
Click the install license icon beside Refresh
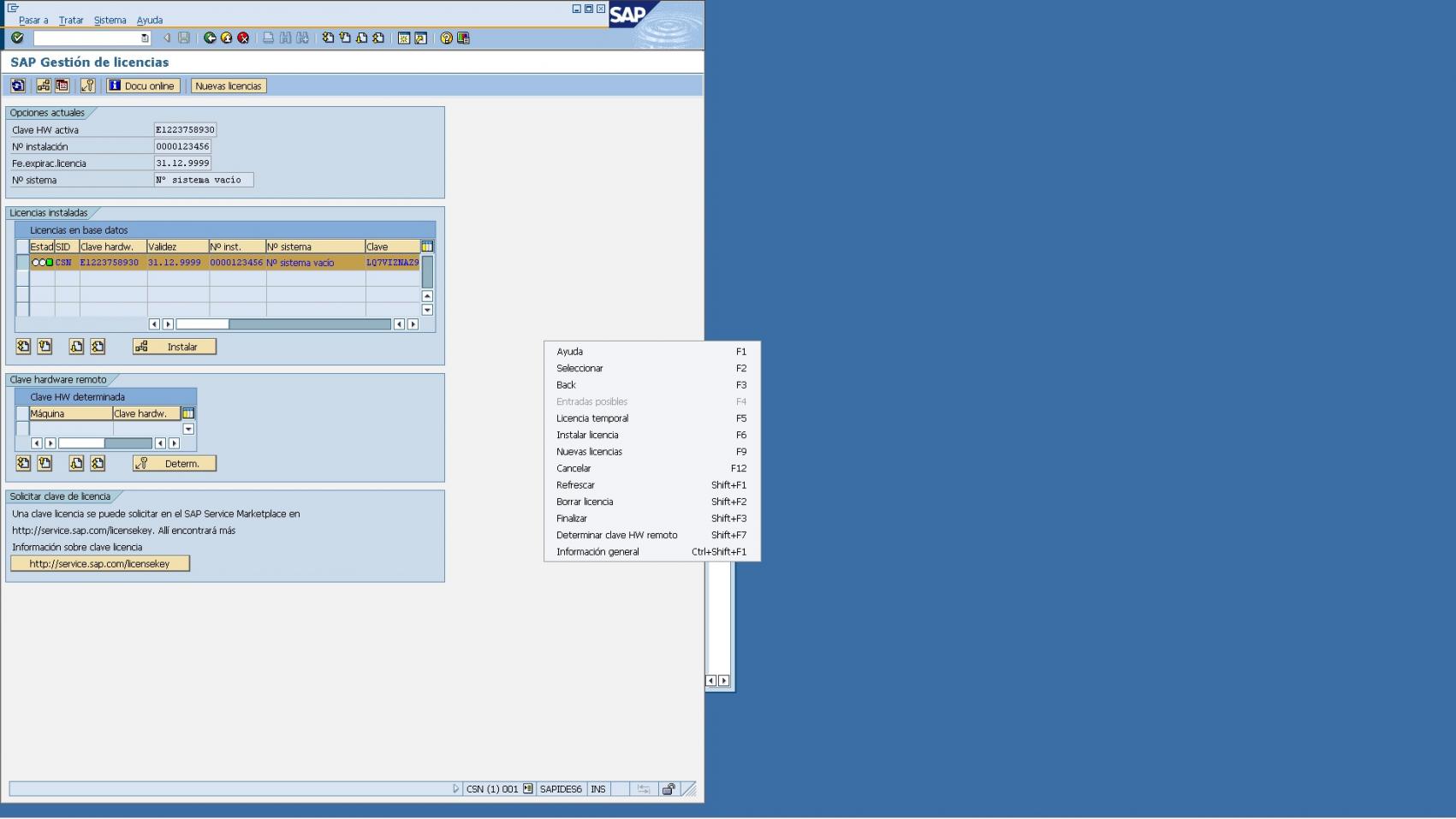click(x=44, y=86)
